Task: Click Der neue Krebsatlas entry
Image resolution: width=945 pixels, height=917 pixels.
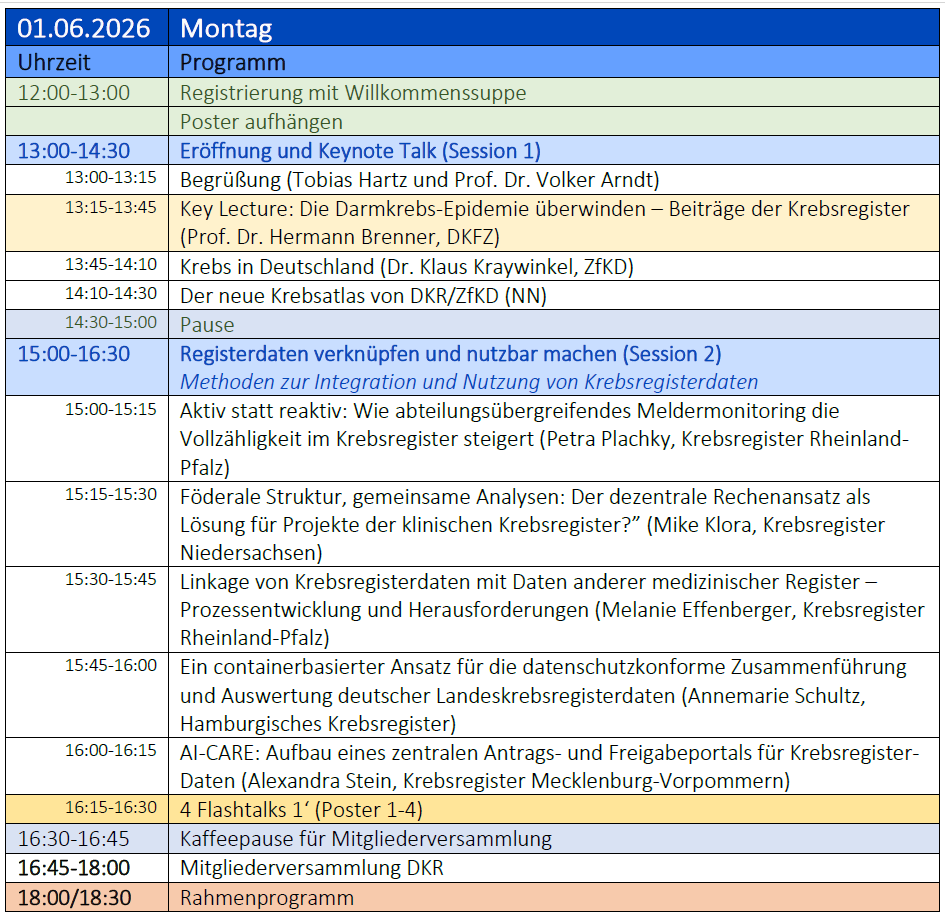Action: click(365, 295)
